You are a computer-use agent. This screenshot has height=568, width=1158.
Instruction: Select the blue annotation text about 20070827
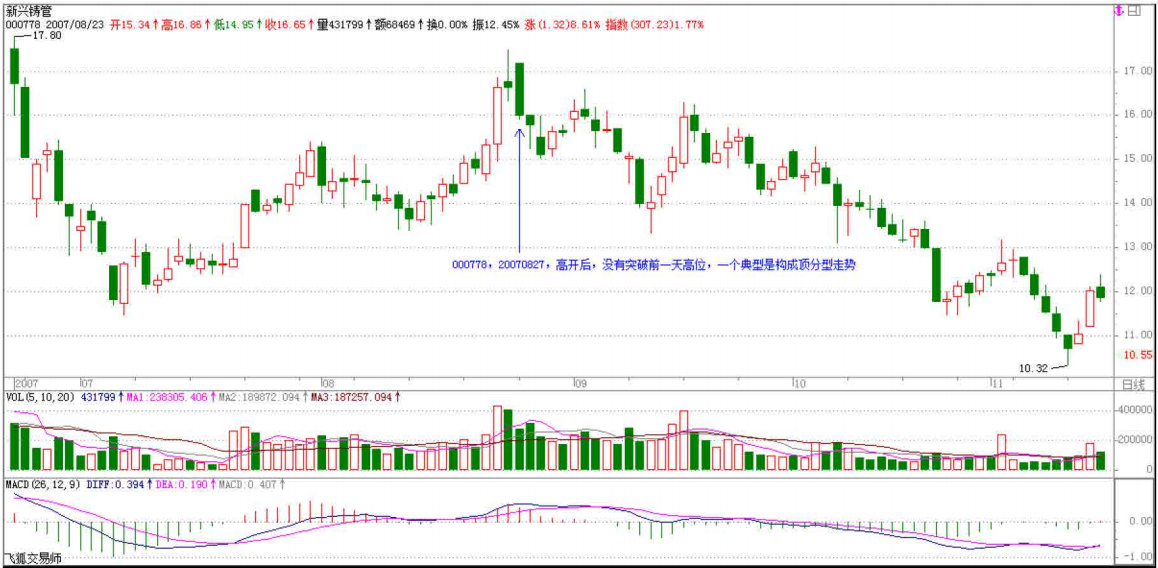[654, 265]
